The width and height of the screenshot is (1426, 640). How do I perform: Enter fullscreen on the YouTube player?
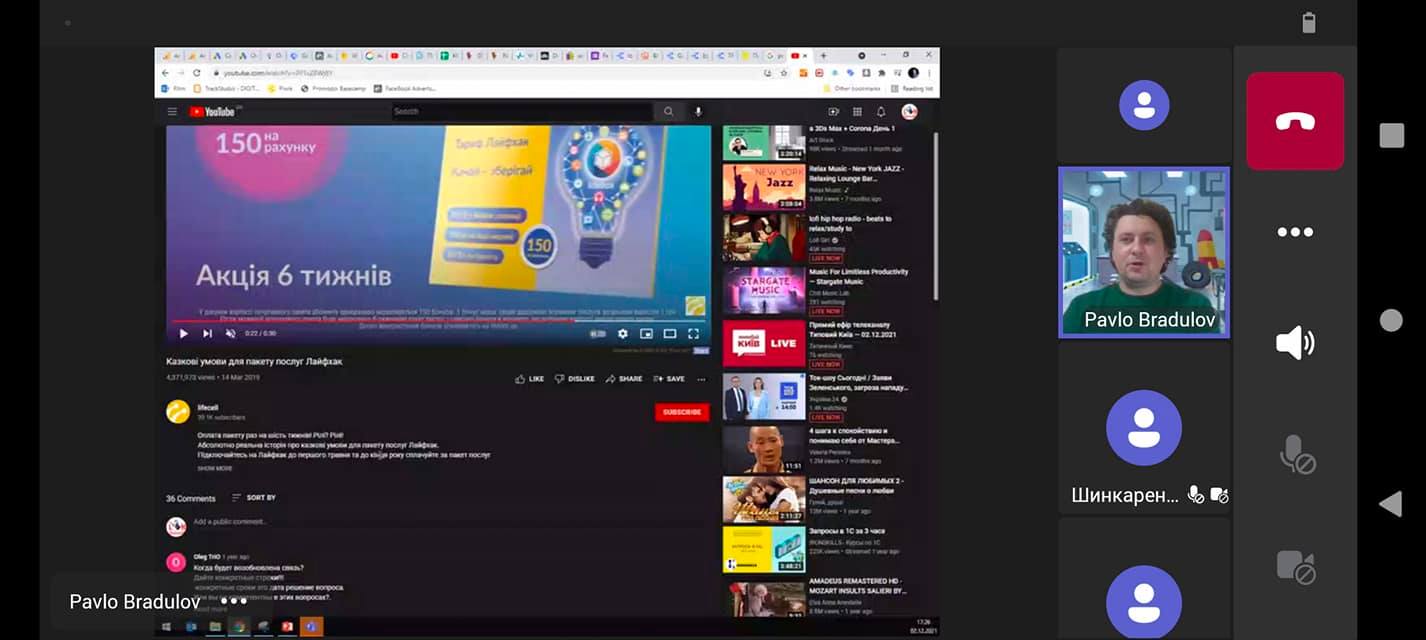click(x=693, y=334)
